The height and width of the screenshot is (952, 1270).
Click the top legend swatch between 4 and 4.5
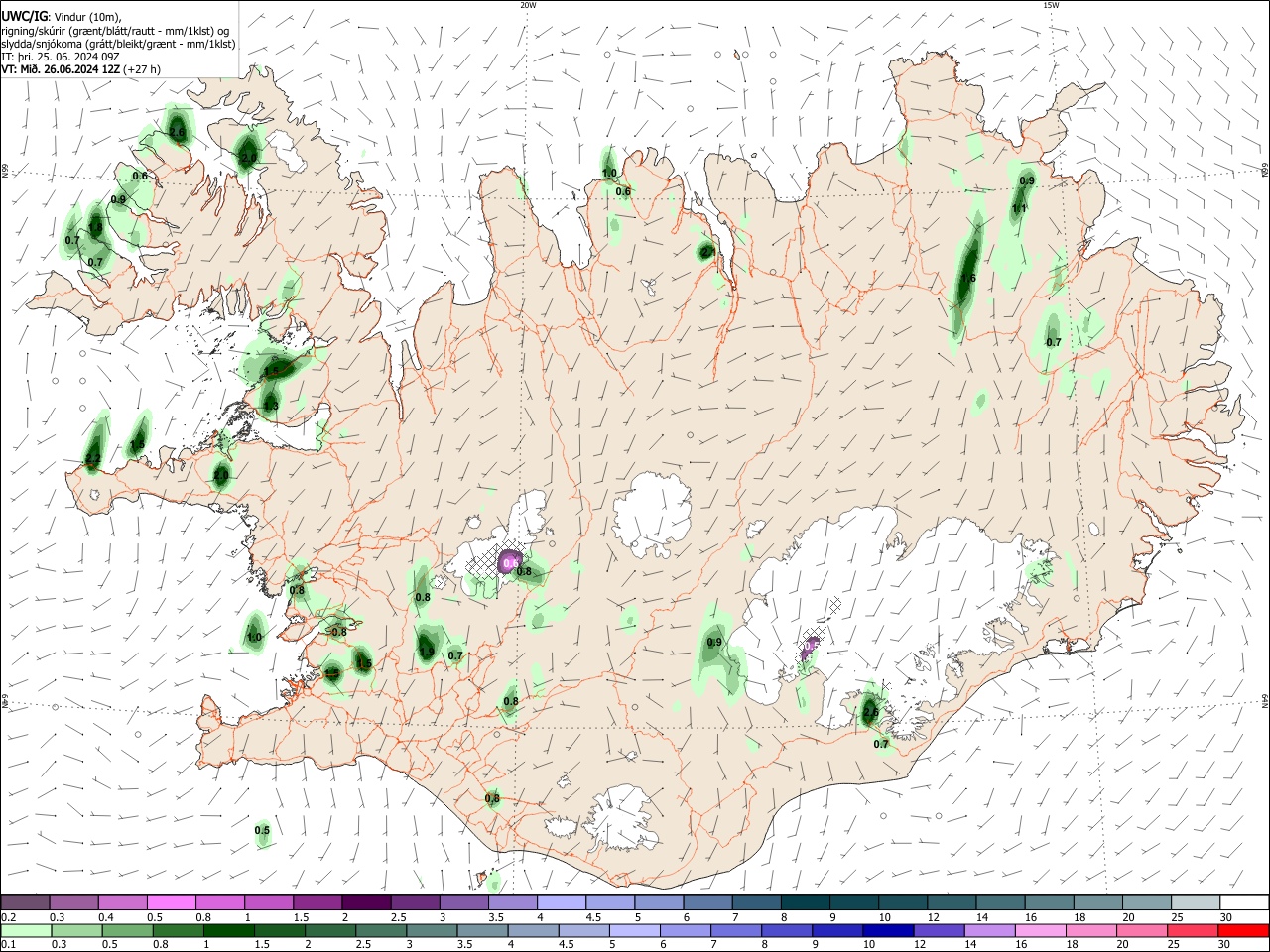click(x=560, y=902)
